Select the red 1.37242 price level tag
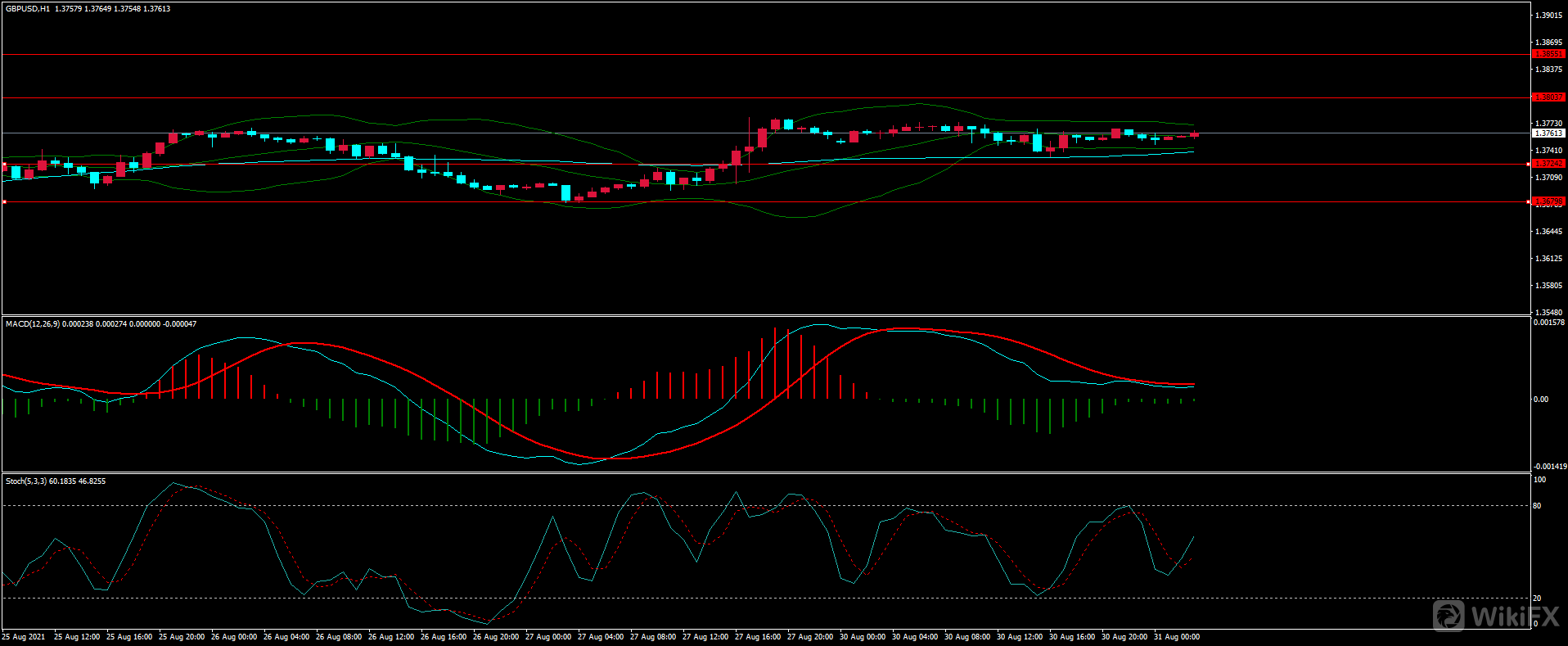This screenshot has height=646, width=1568. (x=1548, y=164)
